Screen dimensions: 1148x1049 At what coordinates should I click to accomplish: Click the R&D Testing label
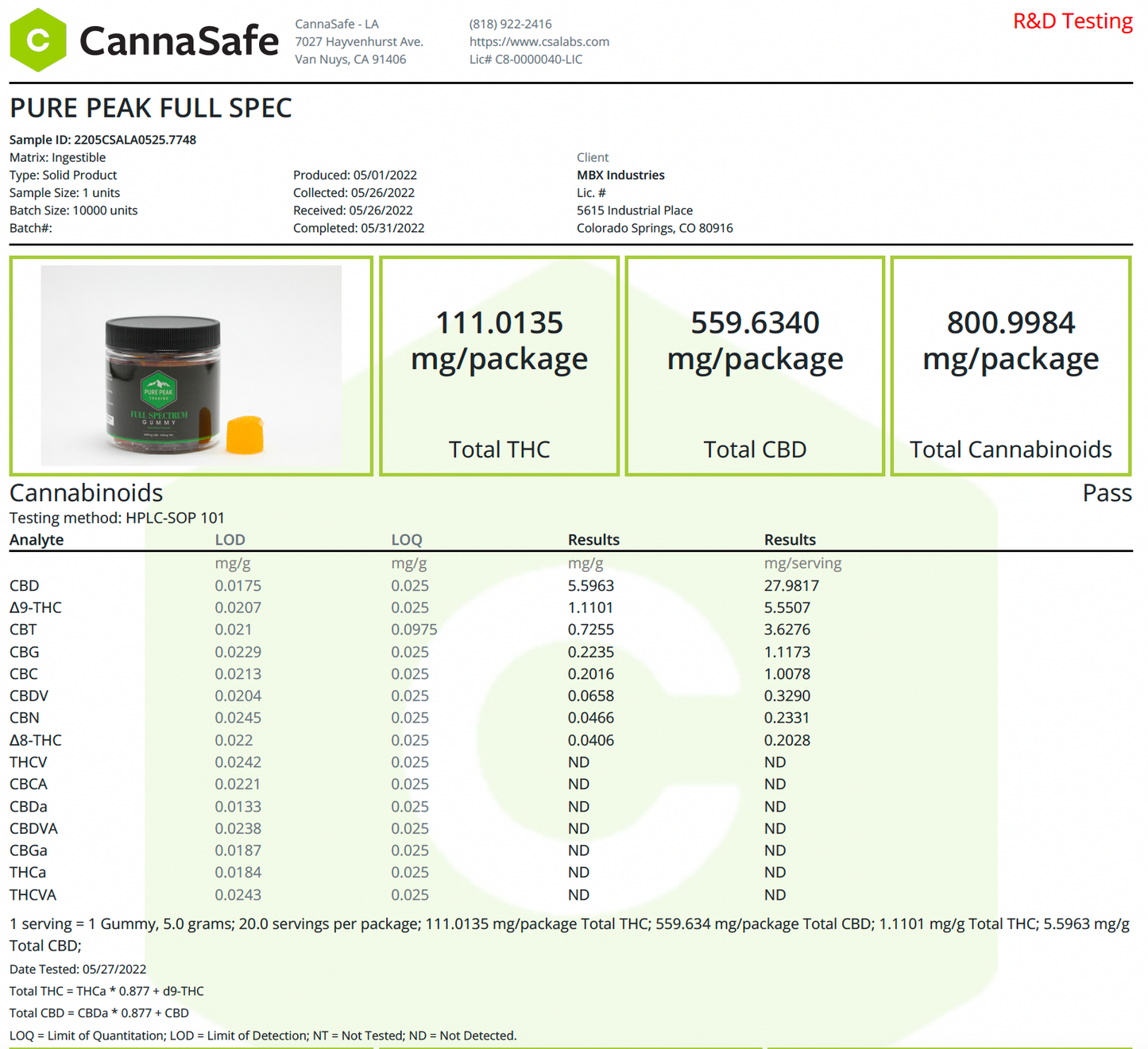click(x=1073, y=21)
